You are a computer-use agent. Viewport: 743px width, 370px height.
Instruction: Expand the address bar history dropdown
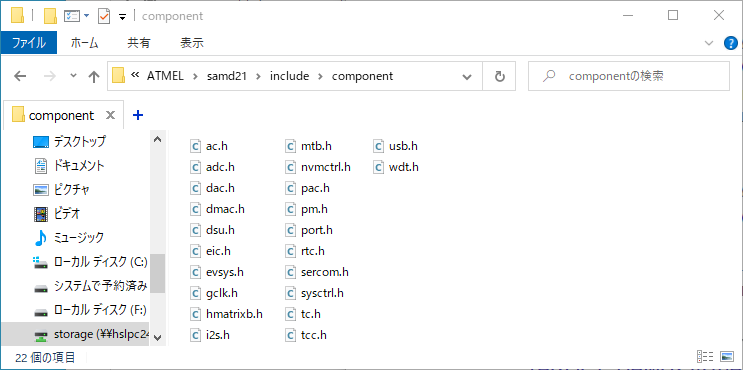pos(467,76)
